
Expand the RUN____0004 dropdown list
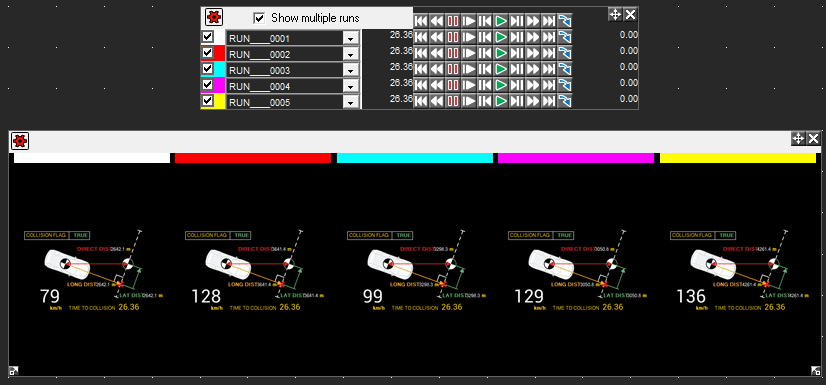pos(350,86)
